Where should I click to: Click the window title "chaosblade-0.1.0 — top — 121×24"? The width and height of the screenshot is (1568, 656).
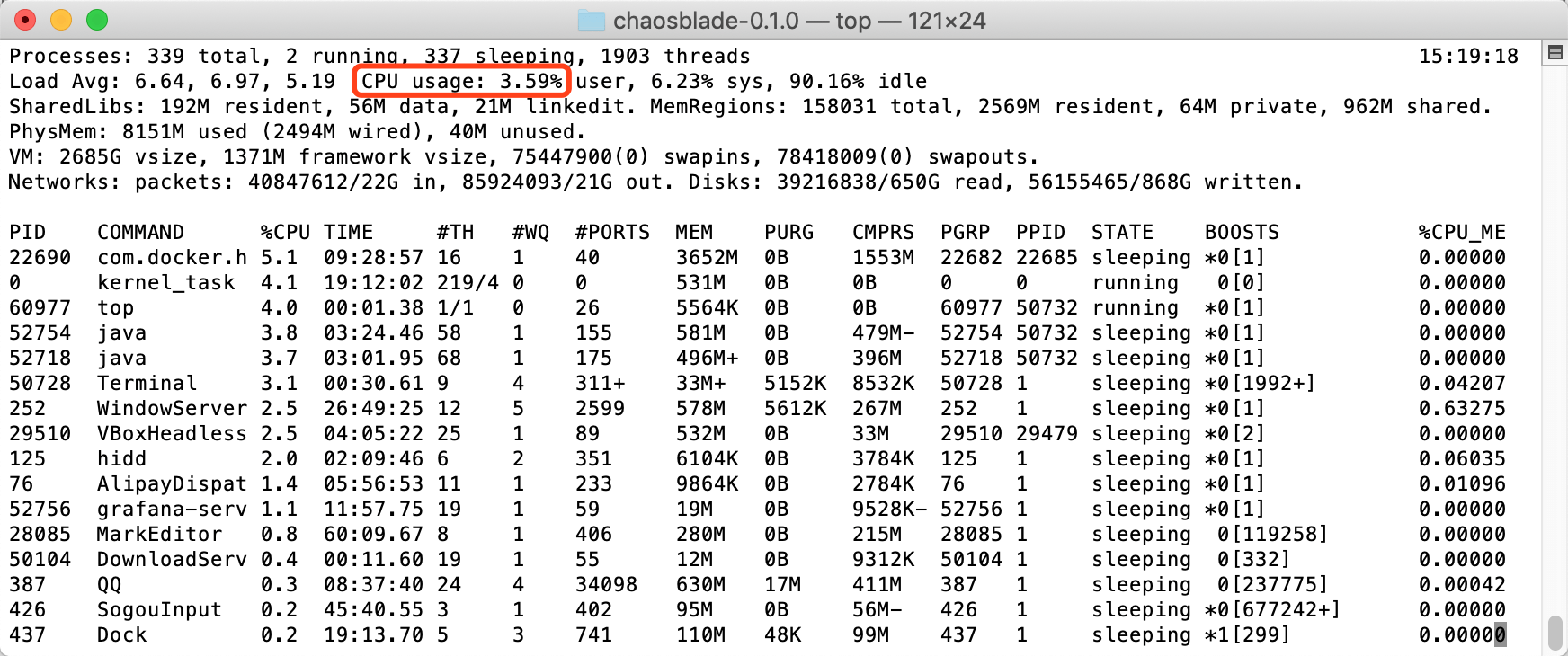[799, 21]
